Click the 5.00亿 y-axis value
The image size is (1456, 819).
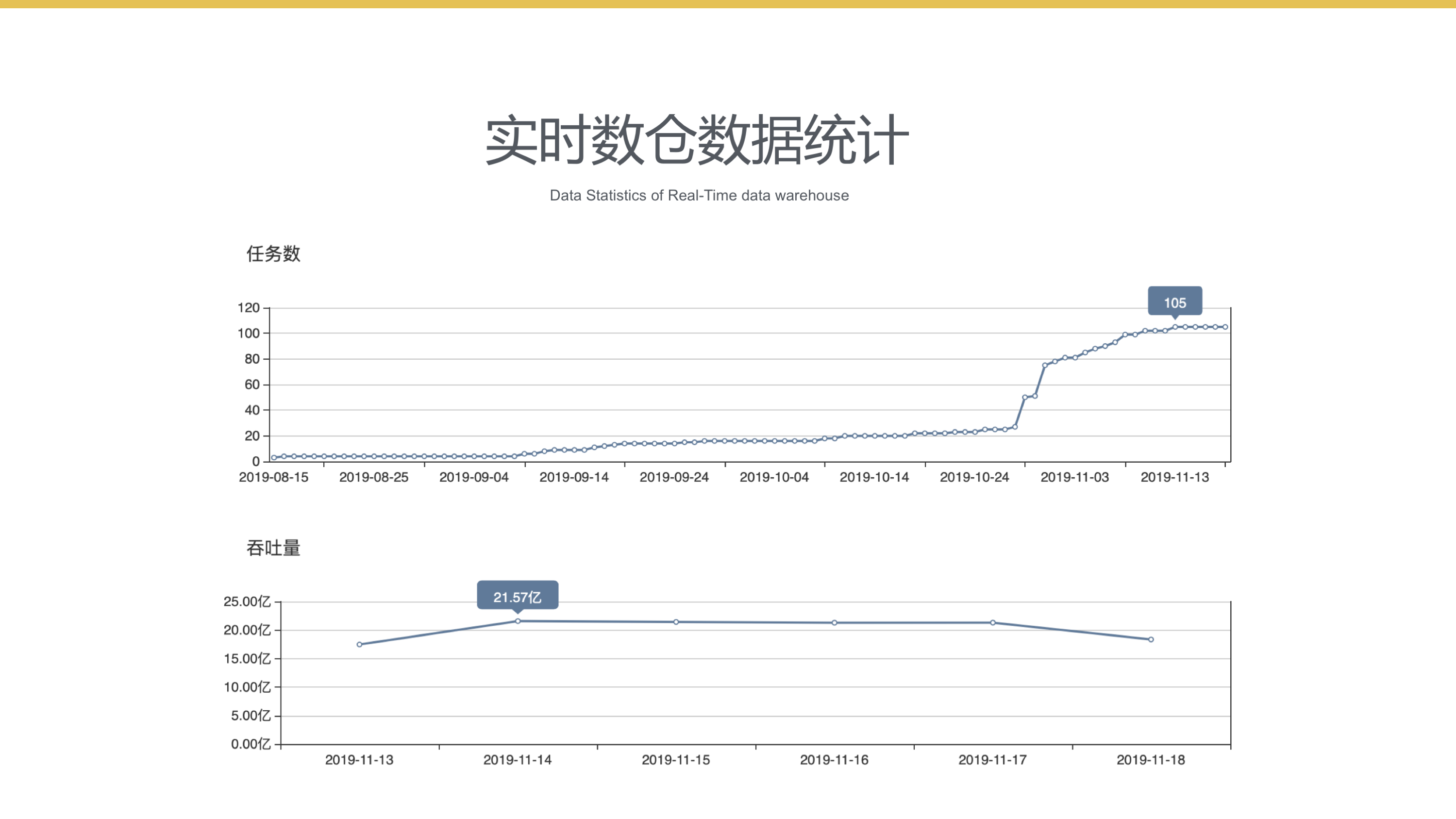(251, 716)
